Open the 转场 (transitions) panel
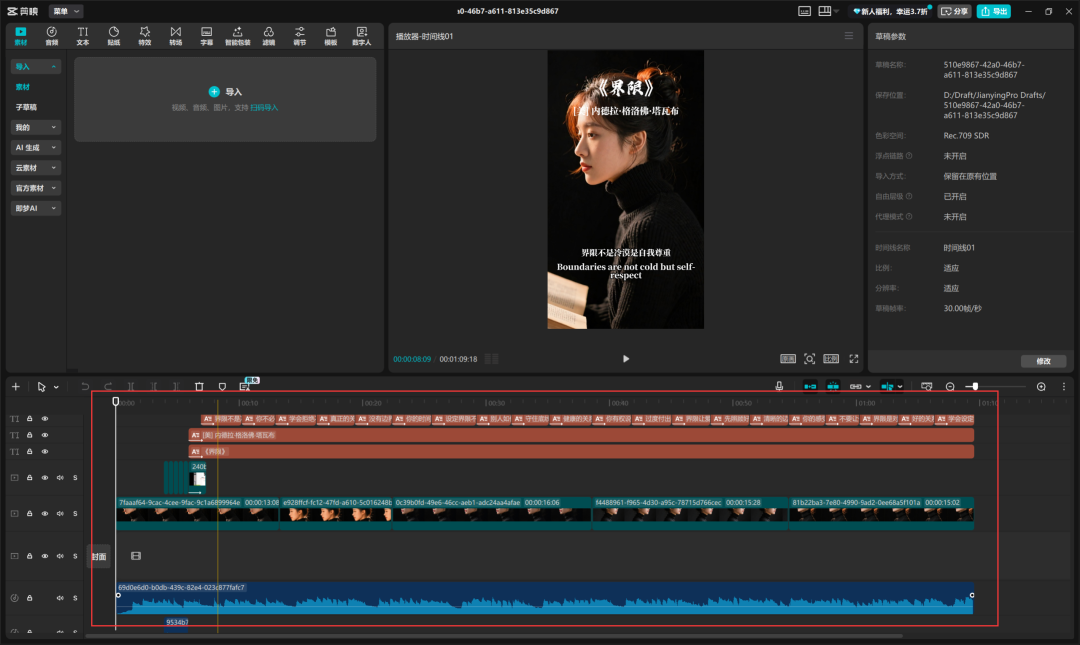This screenshot has width=1080, height=645. pyautogui.click(x=176, y=36)
